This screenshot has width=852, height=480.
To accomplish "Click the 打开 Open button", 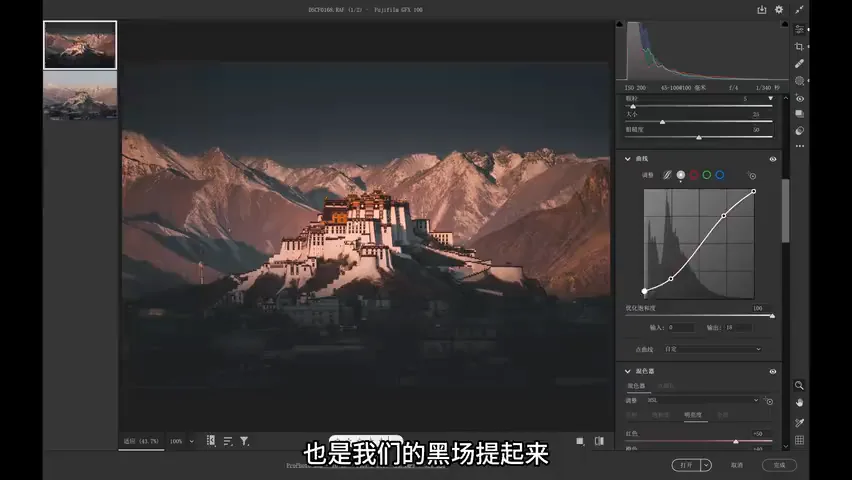I will [x=687, y=465].
